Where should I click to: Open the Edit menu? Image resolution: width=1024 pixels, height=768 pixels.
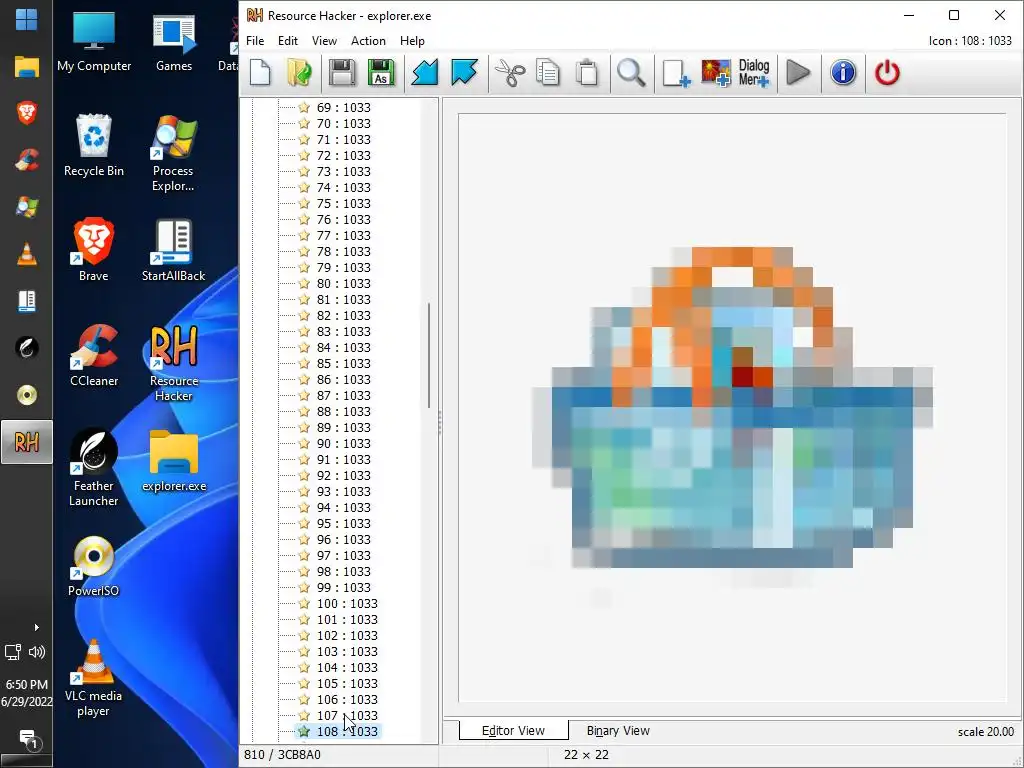pos(287,40)
